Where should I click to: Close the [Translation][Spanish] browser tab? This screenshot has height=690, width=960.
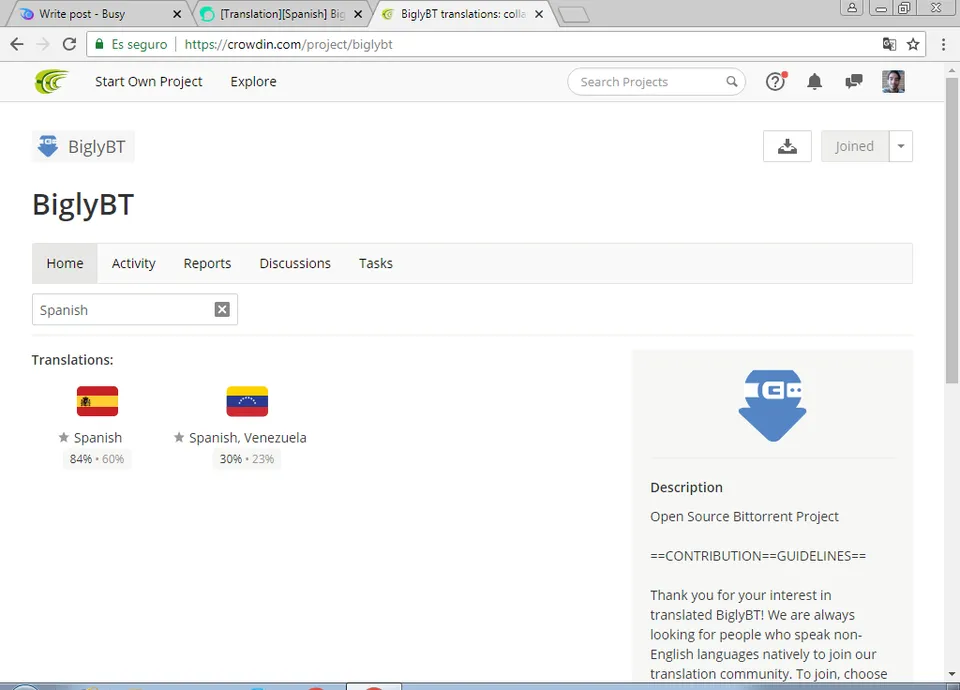358,13
